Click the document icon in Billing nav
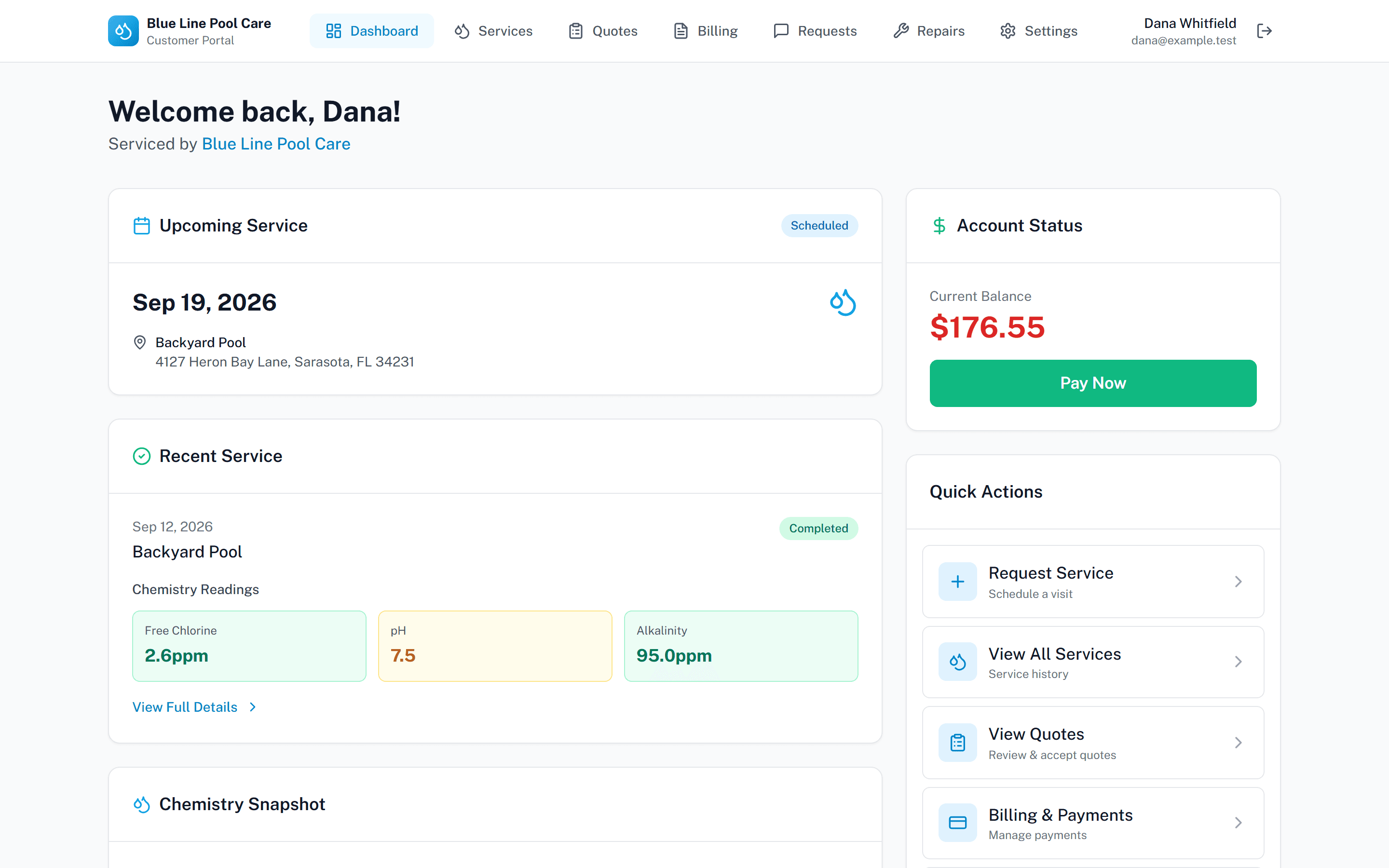 point(681,31)
